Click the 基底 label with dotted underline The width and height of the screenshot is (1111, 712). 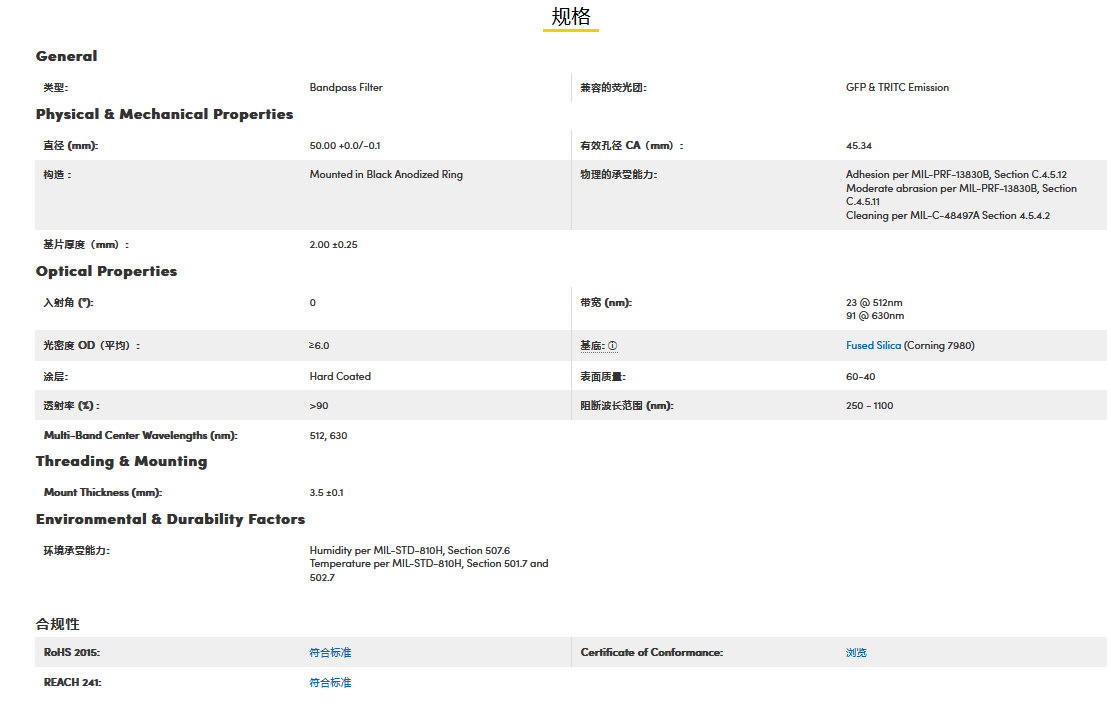click(592, 346)
